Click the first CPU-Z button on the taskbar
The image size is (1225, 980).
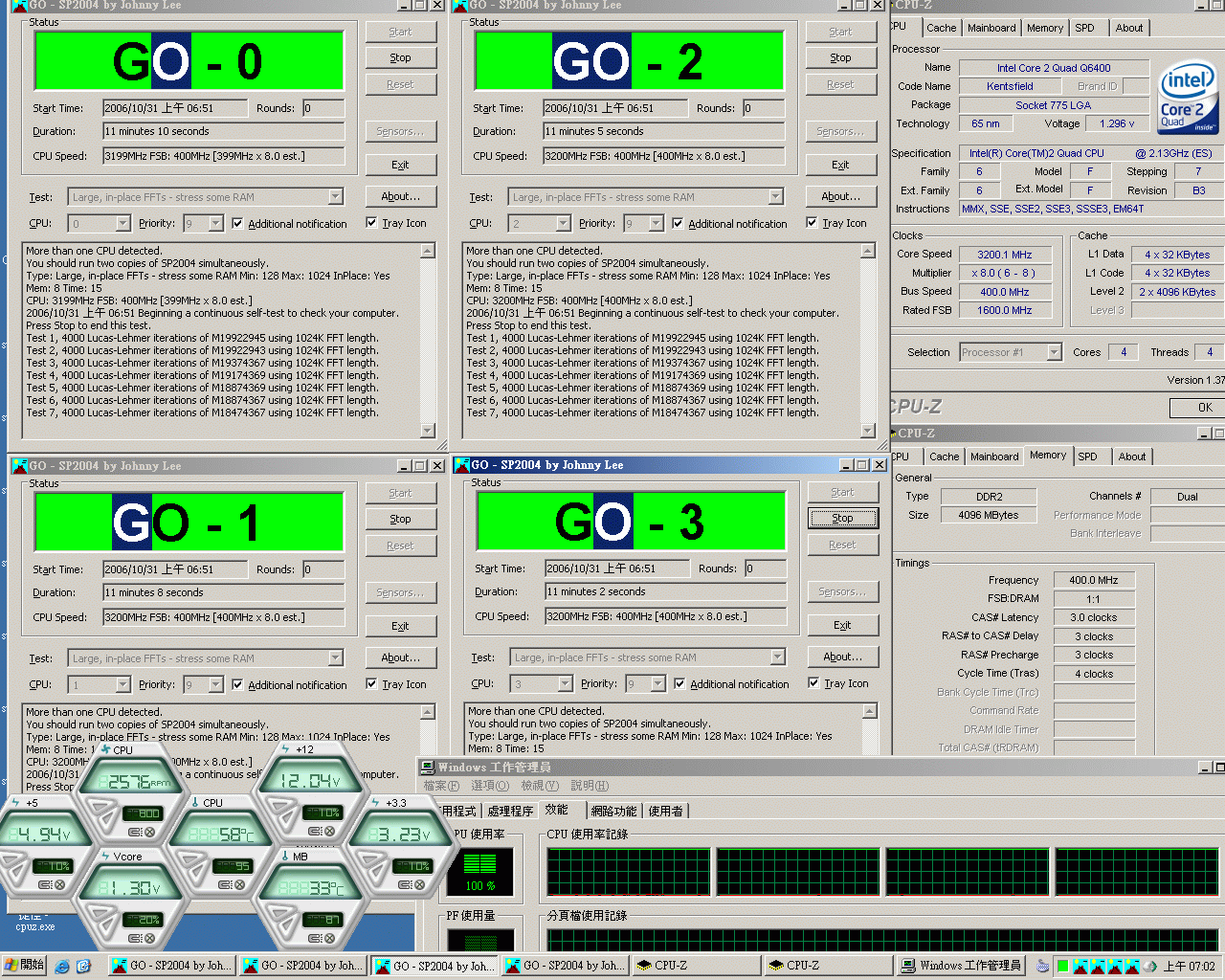[x=699, y=966]
